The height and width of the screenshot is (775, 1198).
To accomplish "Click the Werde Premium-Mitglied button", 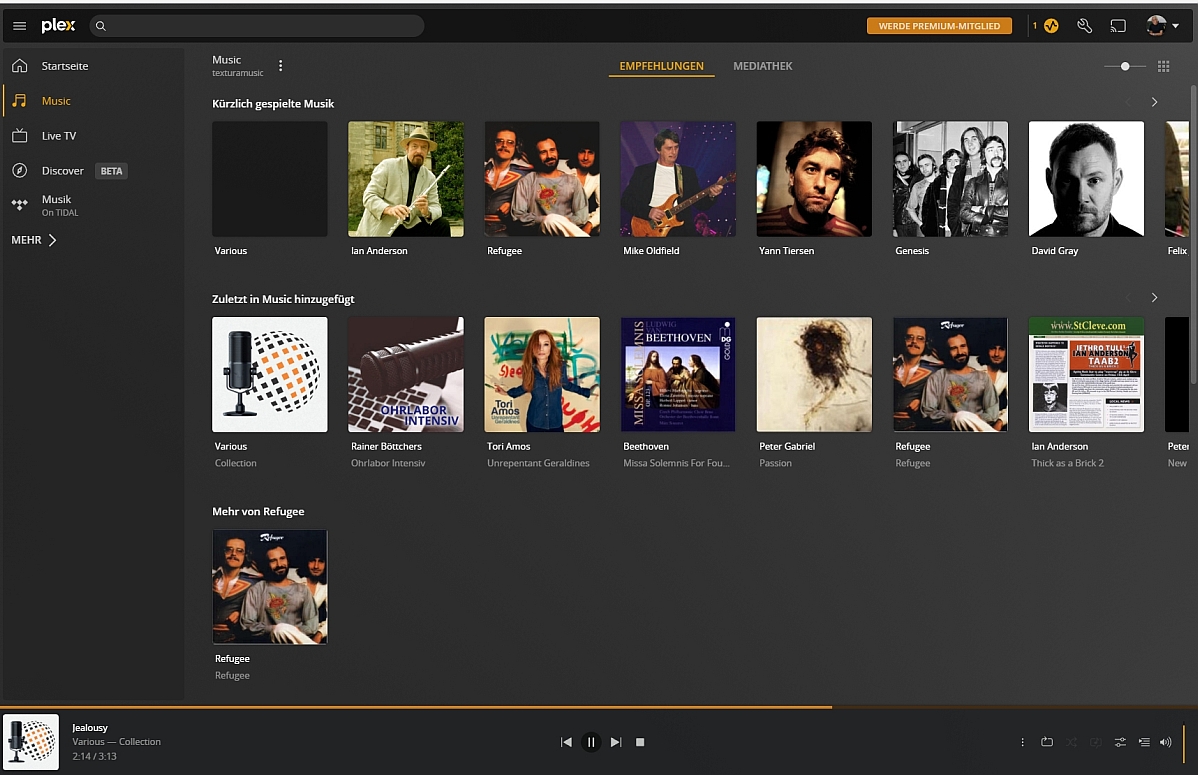I will [x=939, y=26].
